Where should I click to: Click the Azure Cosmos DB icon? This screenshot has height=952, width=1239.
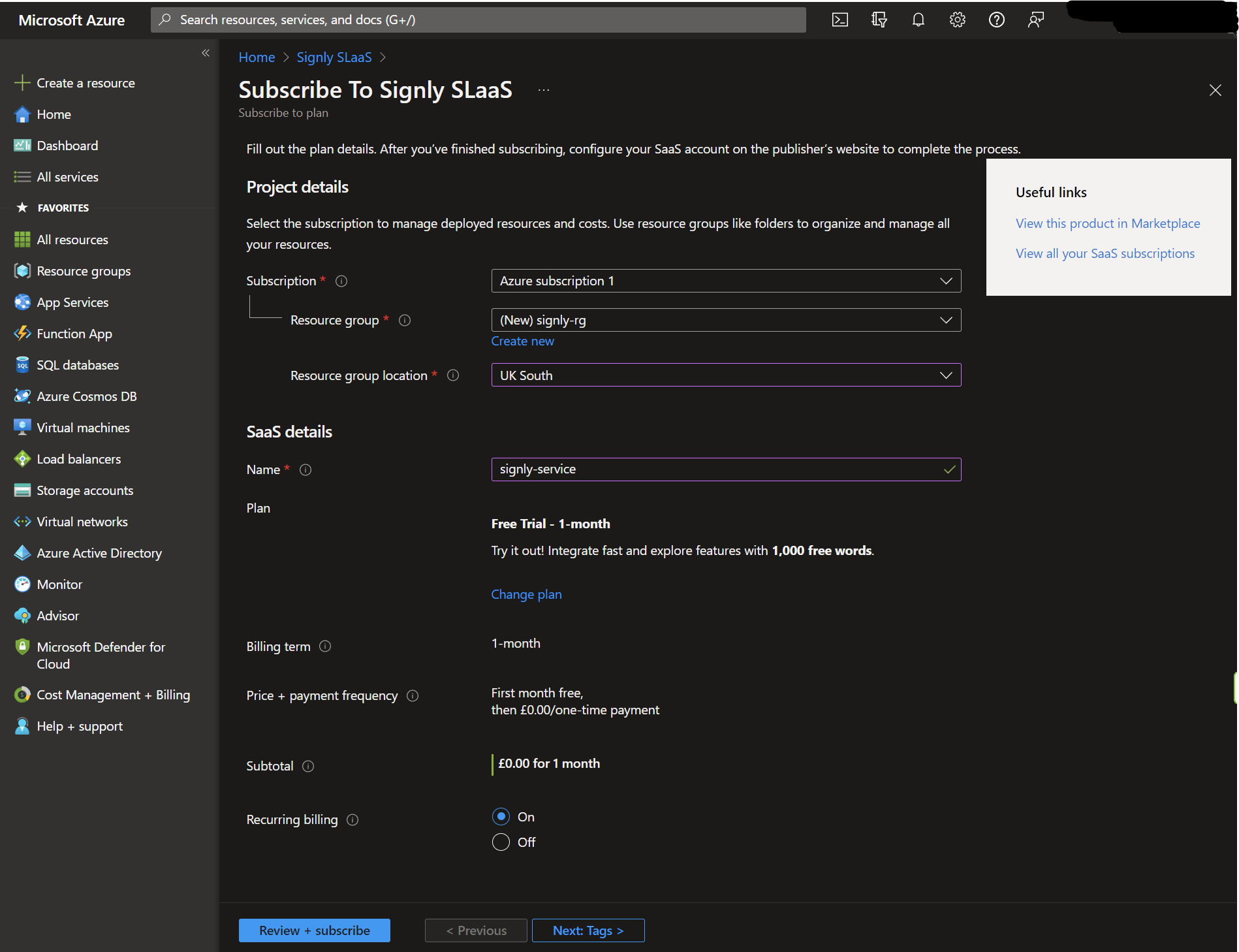click(22, 396)
